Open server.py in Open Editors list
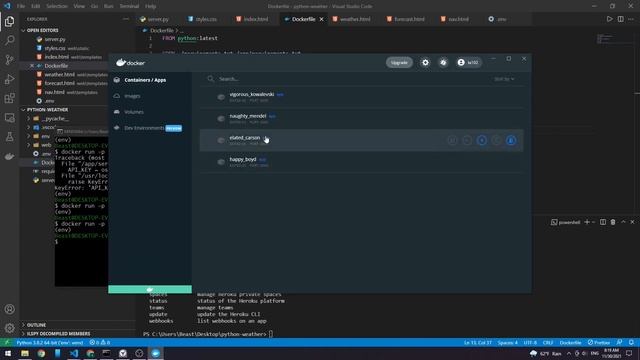The width and height of the screenshot is (640, 360). [55, 39]
